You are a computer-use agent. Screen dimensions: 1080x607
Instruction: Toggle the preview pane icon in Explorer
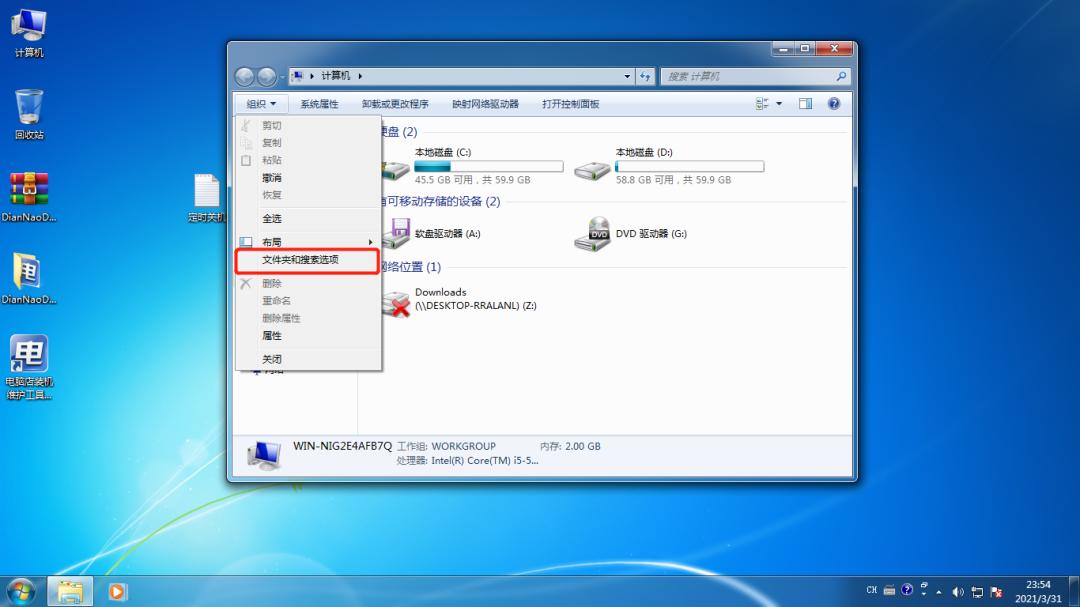point(805,103)
